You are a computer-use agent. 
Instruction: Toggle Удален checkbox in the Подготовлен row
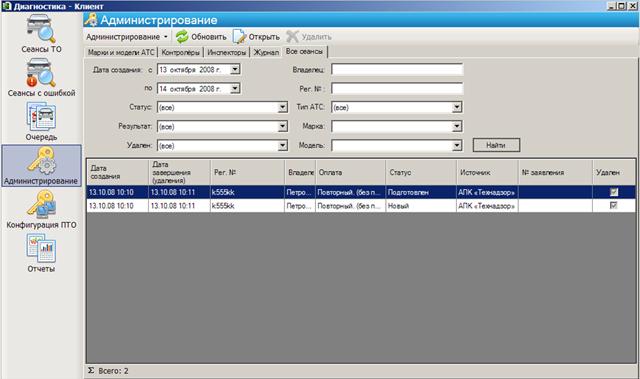pos(613,192)
